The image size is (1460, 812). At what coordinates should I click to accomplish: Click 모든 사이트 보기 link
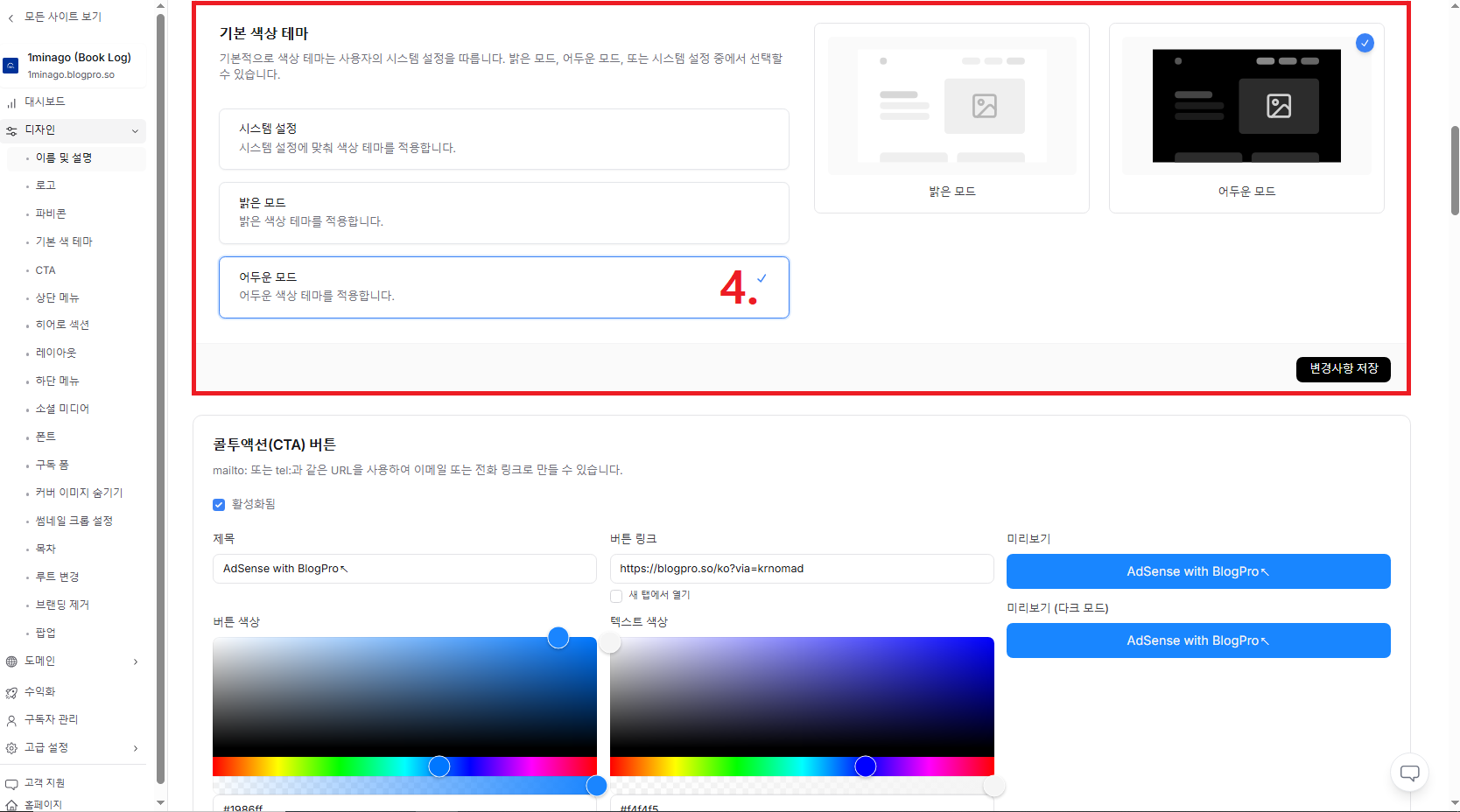63,17
